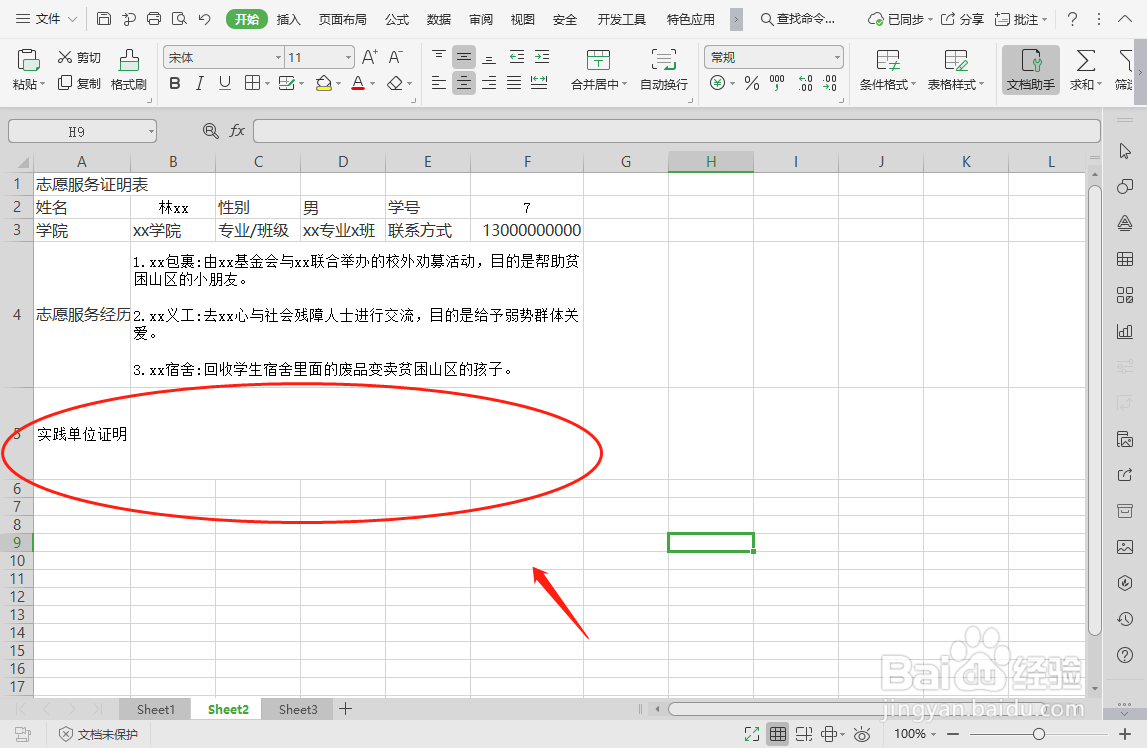1147x748 pixels.
Task: Open the chart panel in right sidebar
Action: pyautogui.click(x=1124, y=330)
